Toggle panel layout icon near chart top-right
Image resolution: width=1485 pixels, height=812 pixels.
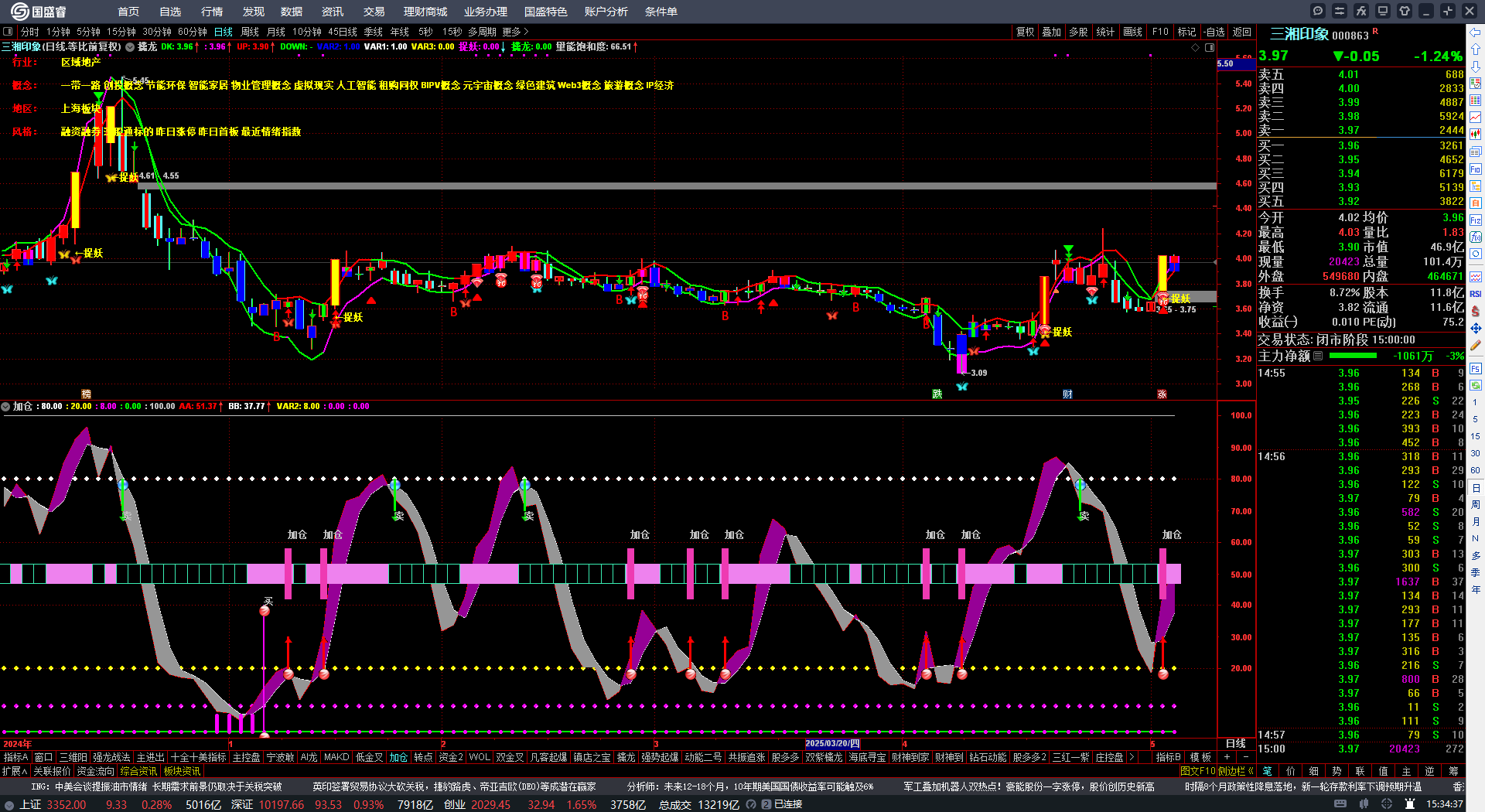tap(1209, 47)
